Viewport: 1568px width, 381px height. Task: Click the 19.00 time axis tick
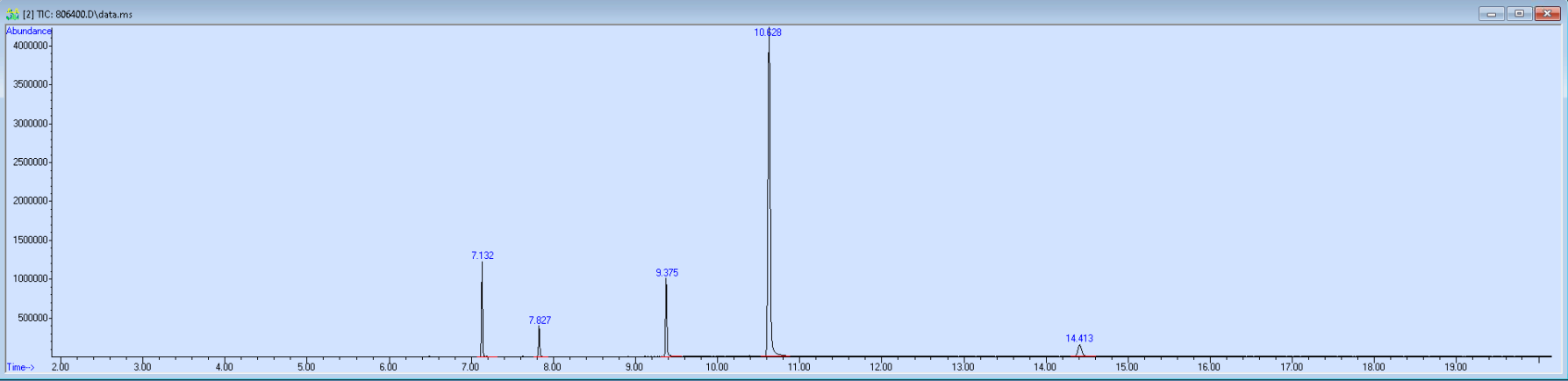pyautogui.click(x=1456, y=367)
